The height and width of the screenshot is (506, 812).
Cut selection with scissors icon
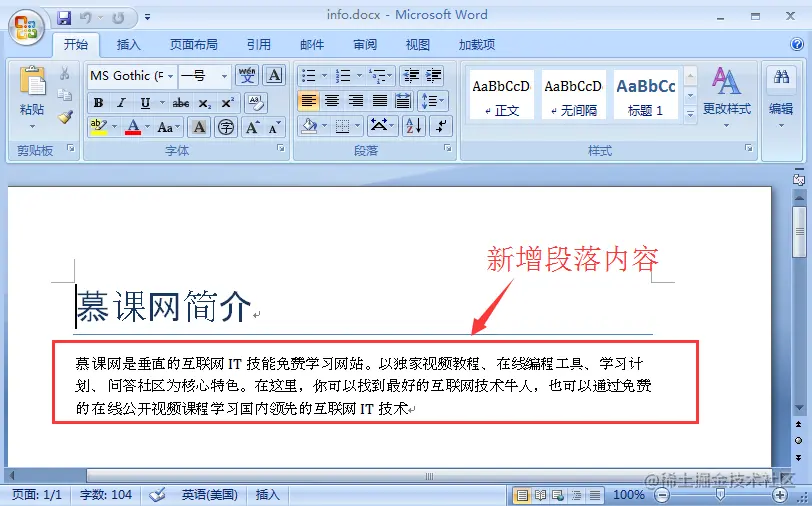coord(65,73)
